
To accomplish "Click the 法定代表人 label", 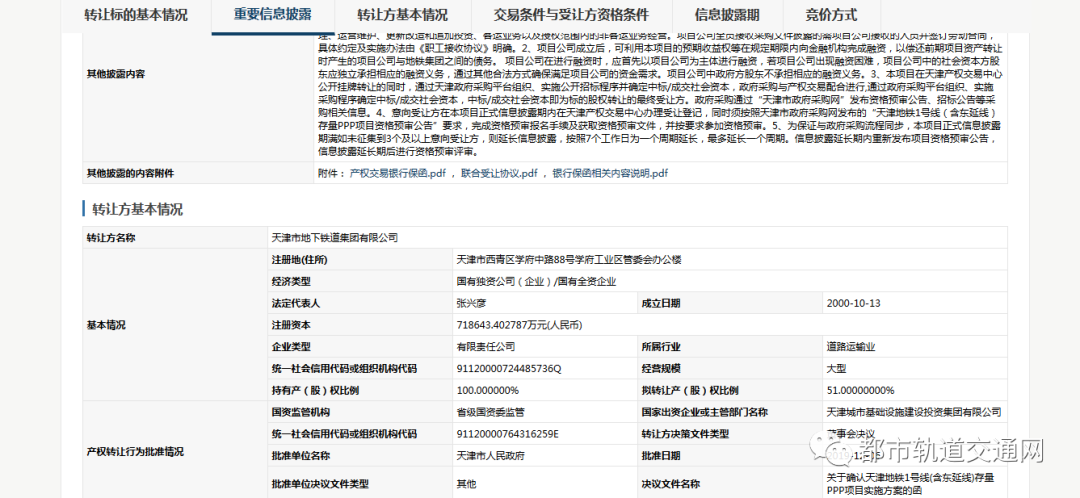I will (x=296, y=304).
